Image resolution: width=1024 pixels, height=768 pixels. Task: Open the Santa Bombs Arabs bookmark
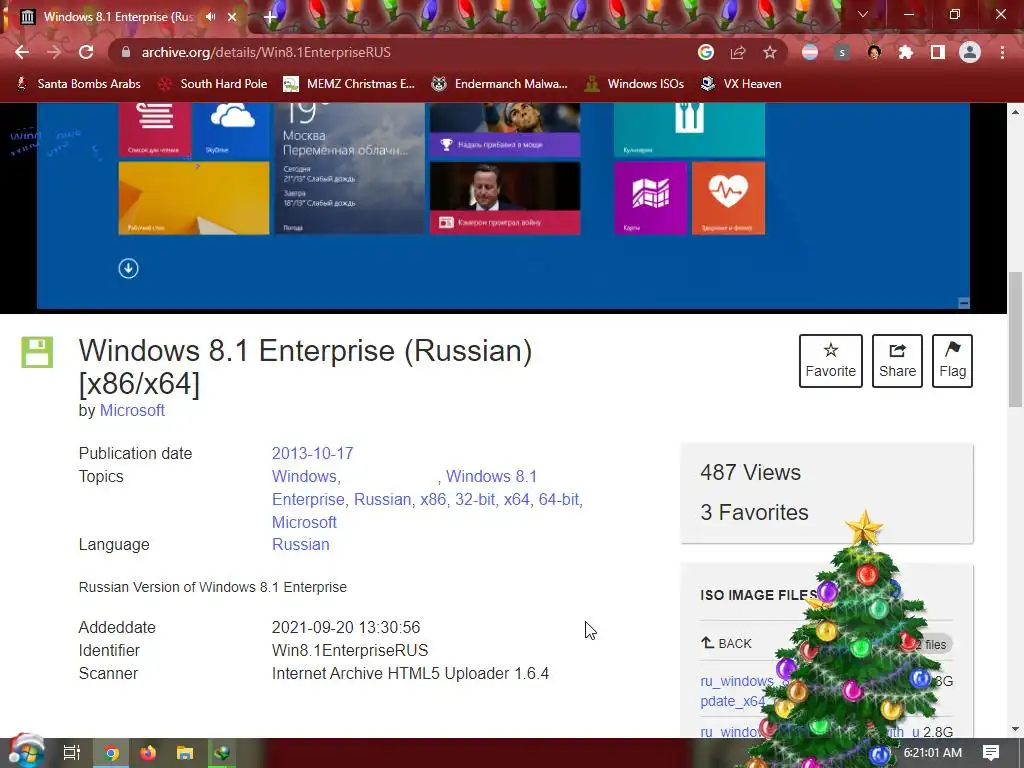pos(78,84)
